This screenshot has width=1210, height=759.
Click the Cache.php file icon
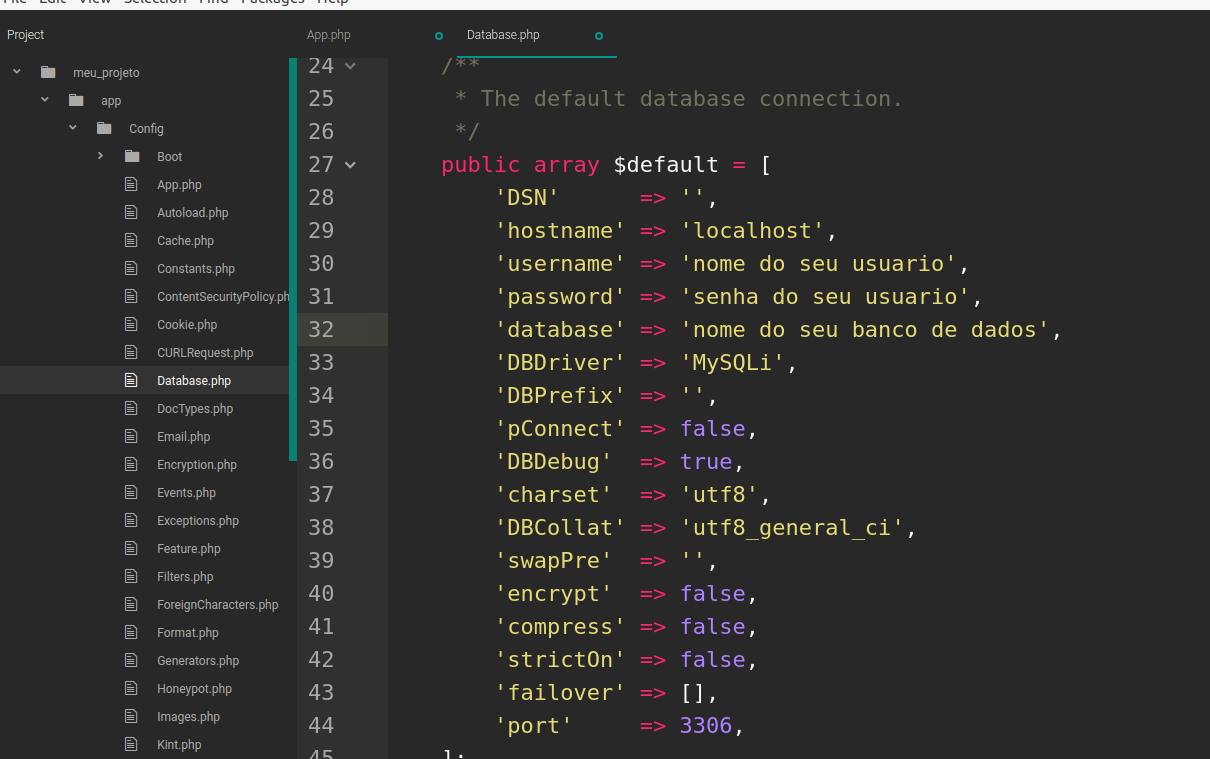tap(131, 240)
